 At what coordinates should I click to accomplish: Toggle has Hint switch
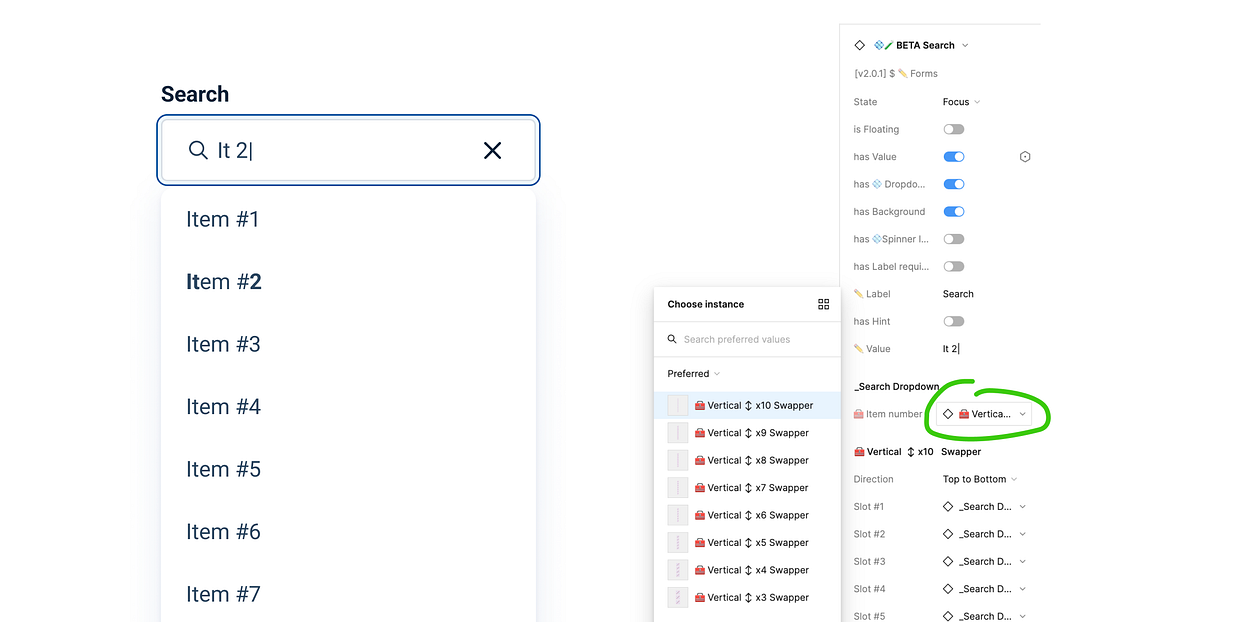[954, 322]
